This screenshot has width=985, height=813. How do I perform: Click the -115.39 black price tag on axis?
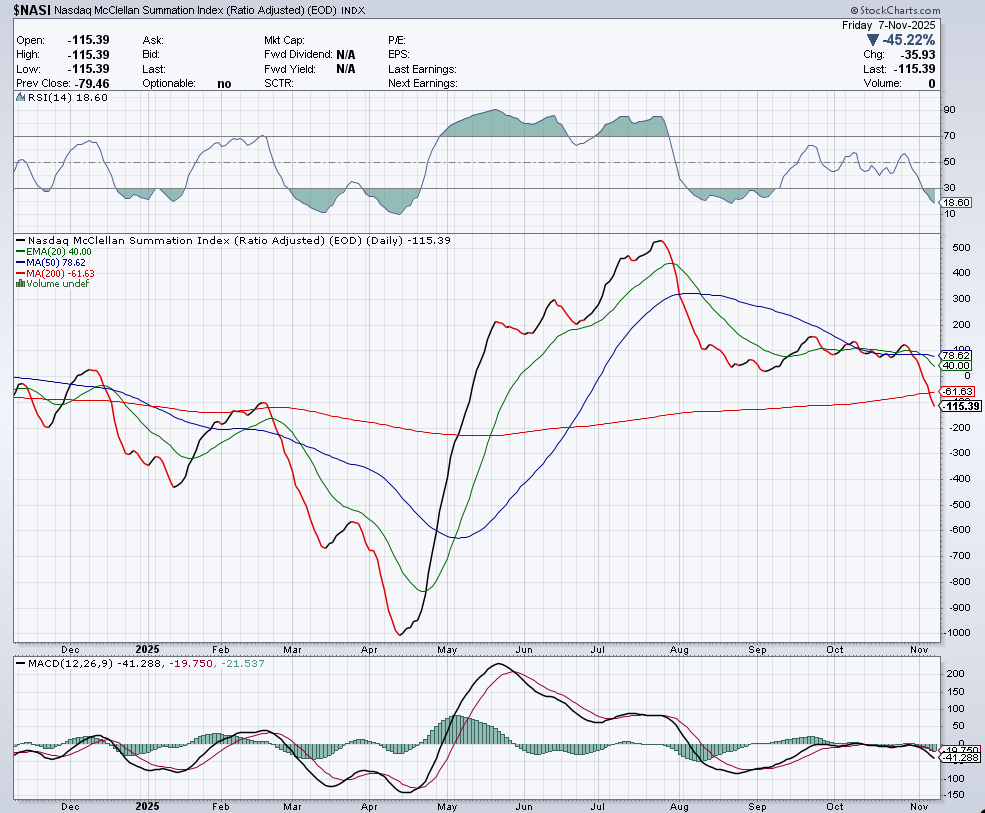click(961, 406)
